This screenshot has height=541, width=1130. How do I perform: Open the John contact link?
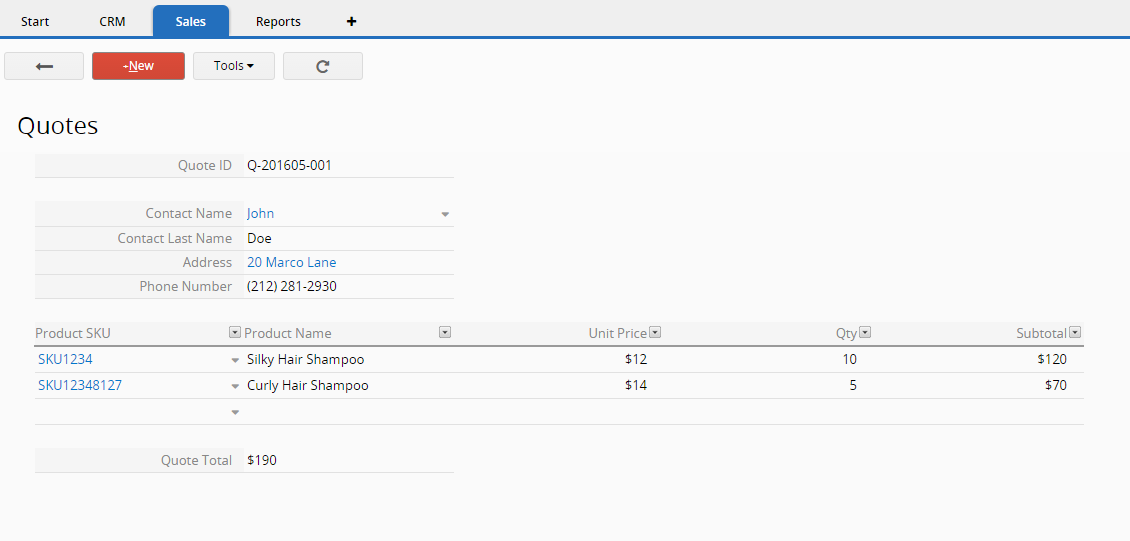coord(260,213)
